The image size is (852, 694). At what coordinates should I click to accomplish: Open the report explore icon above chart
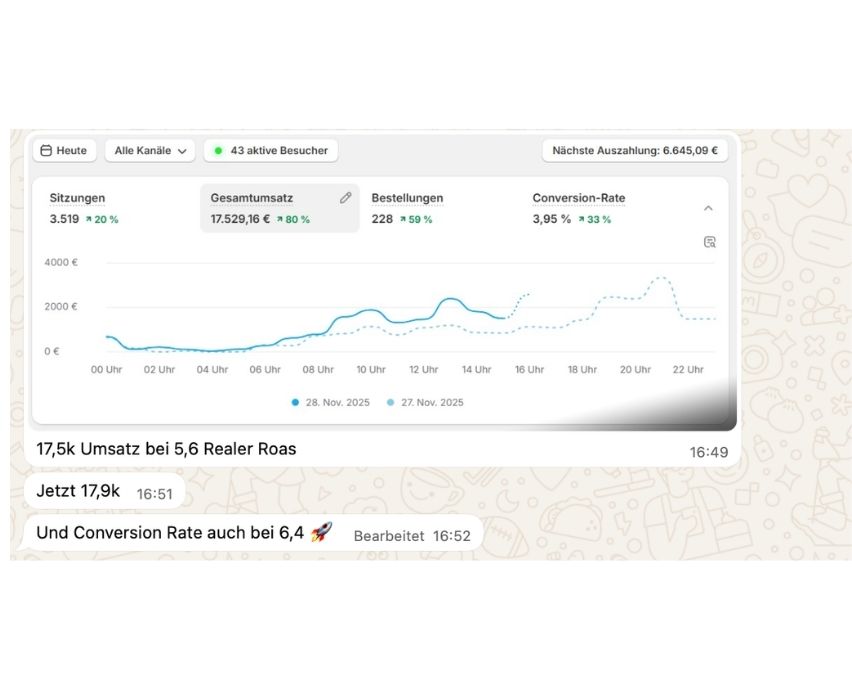(x=710, y=242)
